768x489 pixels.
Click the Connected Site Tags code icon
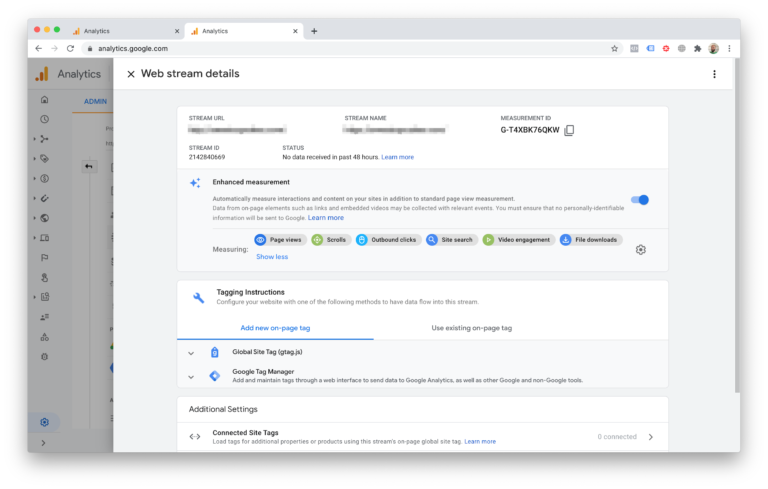(x=195, y=437)
